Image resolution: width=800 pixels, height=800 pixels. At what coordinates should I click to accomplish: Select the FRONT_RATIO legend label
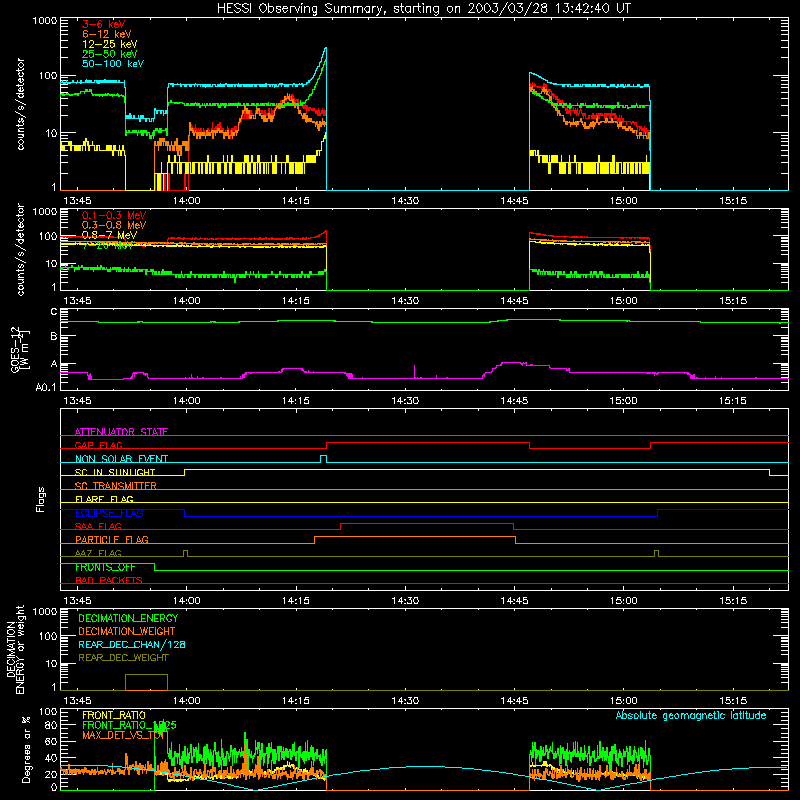click(114, 715)
